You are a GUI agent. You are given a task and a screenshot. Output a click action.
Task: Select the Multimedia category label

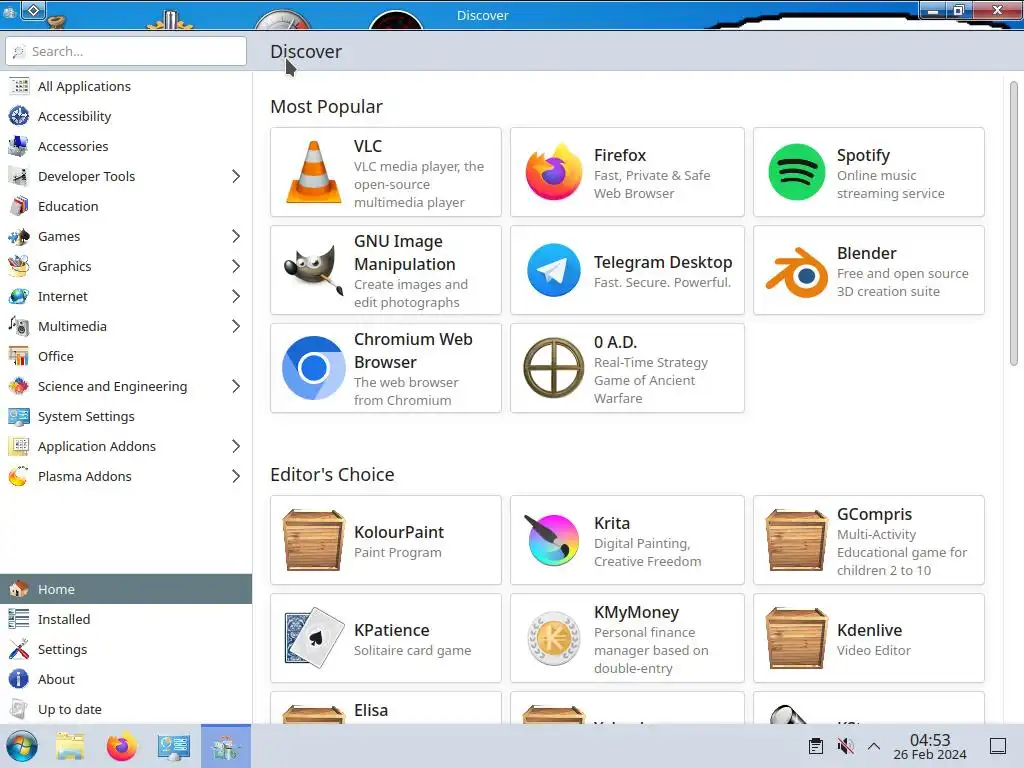click(72, 327)
